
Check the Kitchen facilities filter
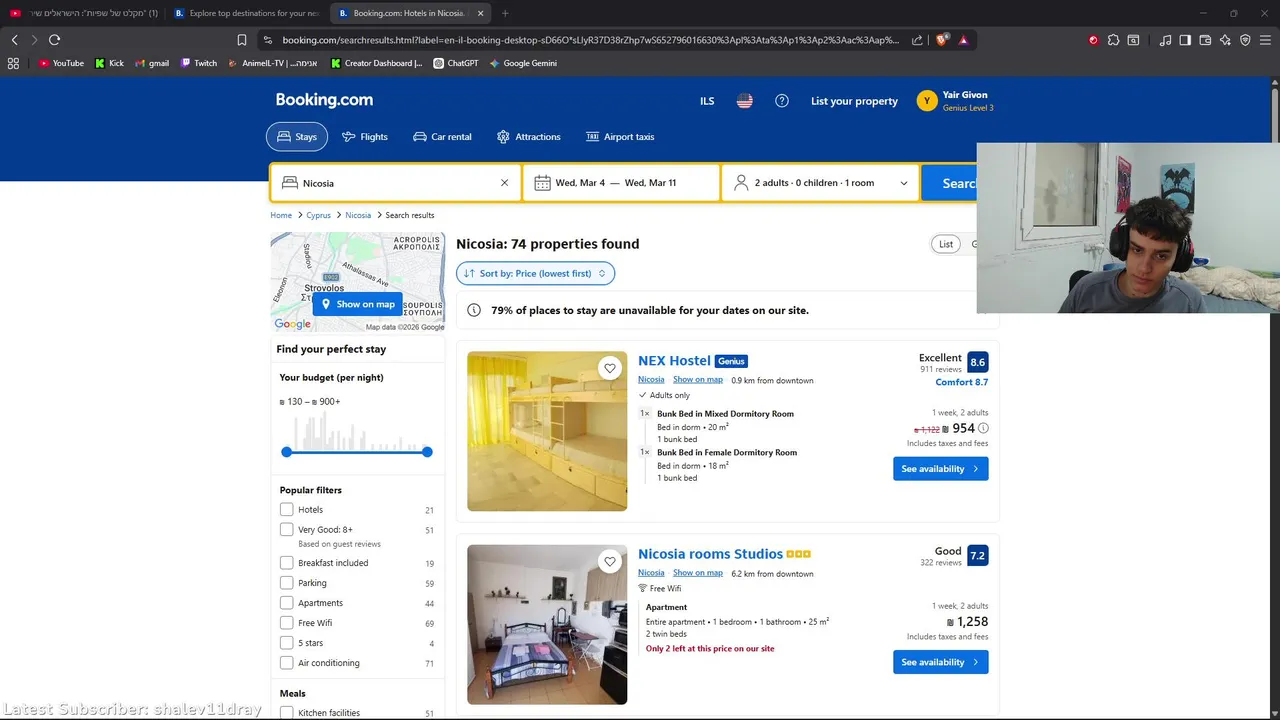coord(286,713)
